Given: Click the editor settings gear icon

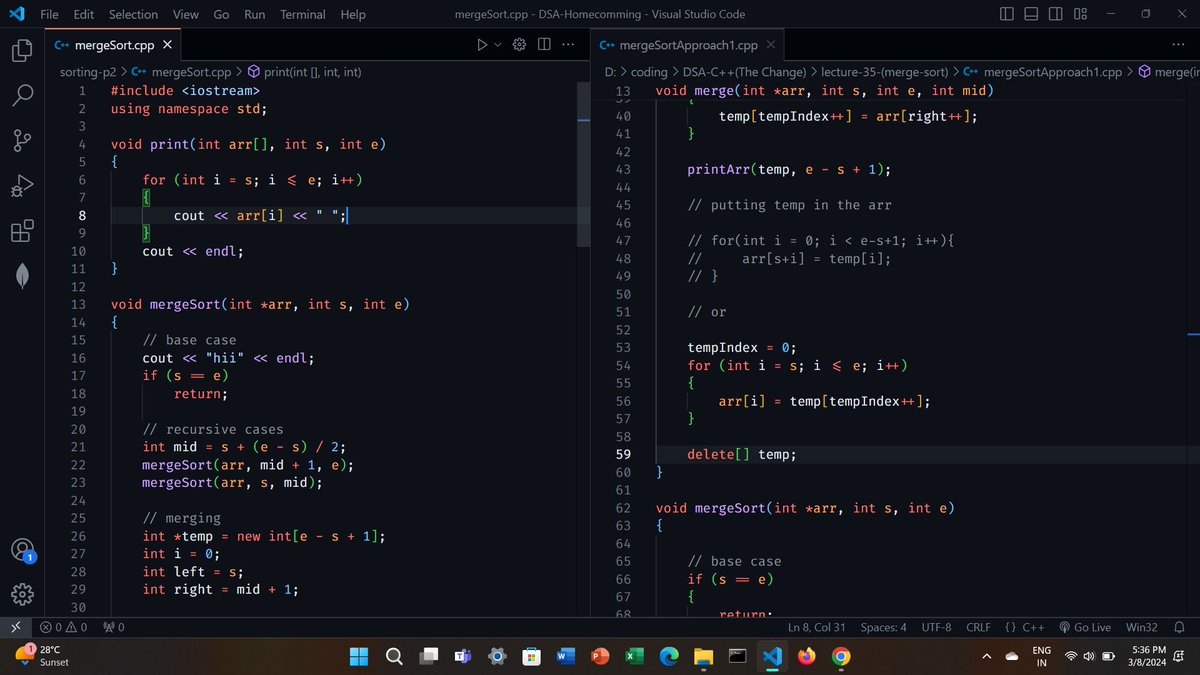Looking at the screenshot, I should (x=519, y=45).
